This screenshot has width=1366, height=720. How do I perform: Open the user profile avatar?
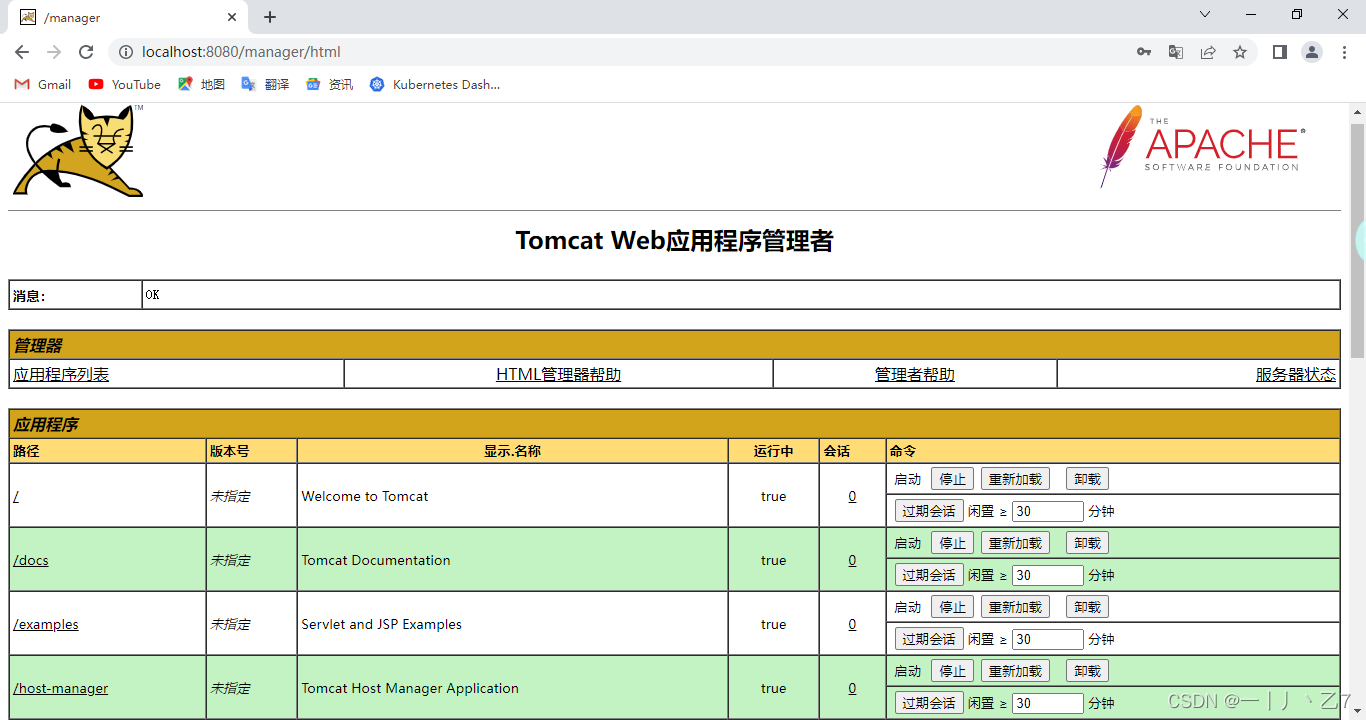[1312, 52]
